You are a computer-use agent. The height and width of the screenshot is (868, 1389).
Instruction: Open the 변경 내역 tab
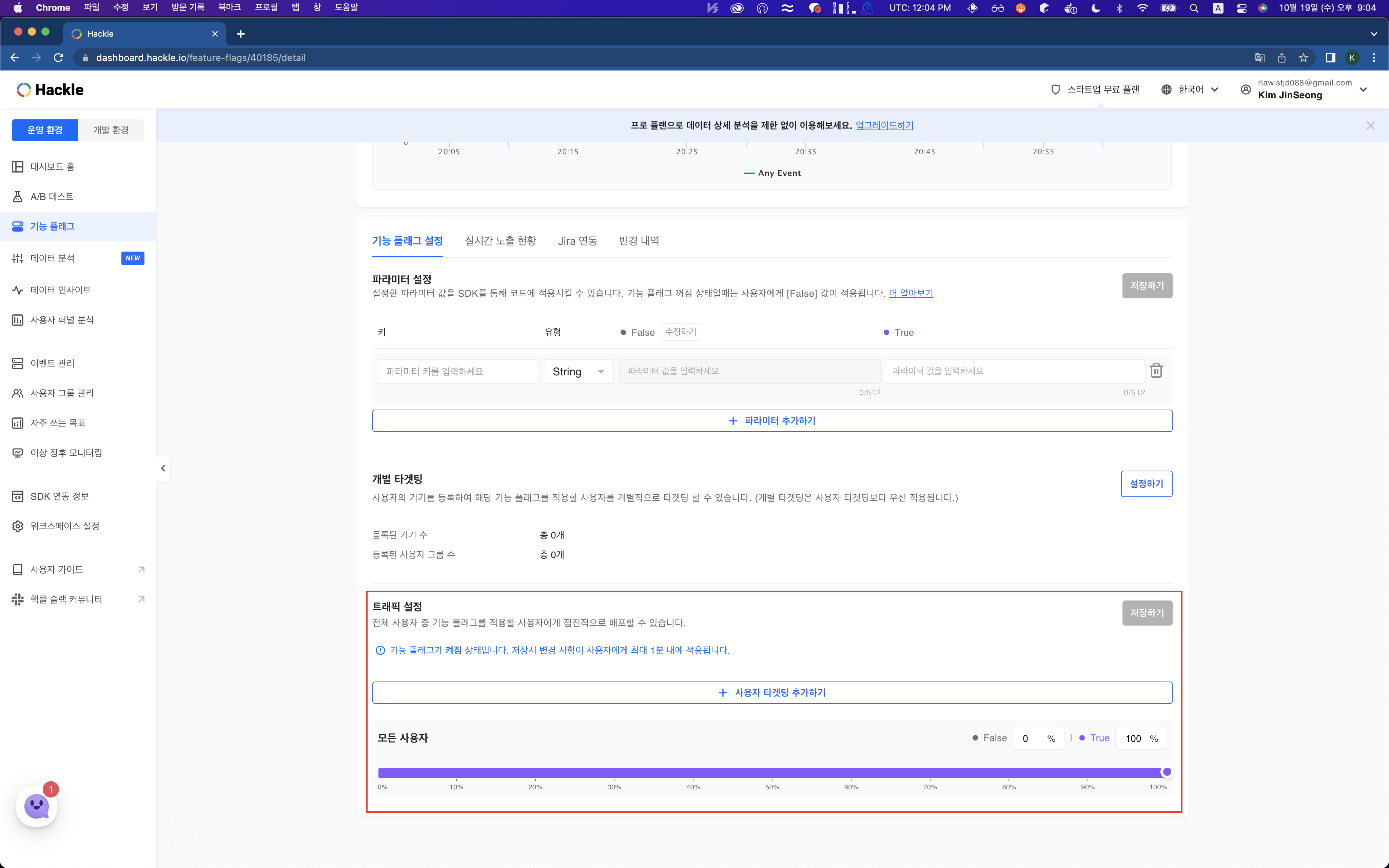638,241
